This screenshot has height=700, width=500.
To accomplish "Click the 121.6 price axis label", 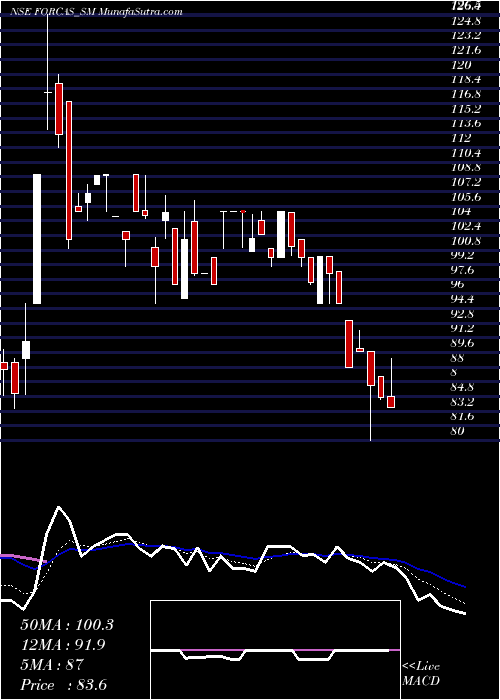I will click(x=467, y=50).
